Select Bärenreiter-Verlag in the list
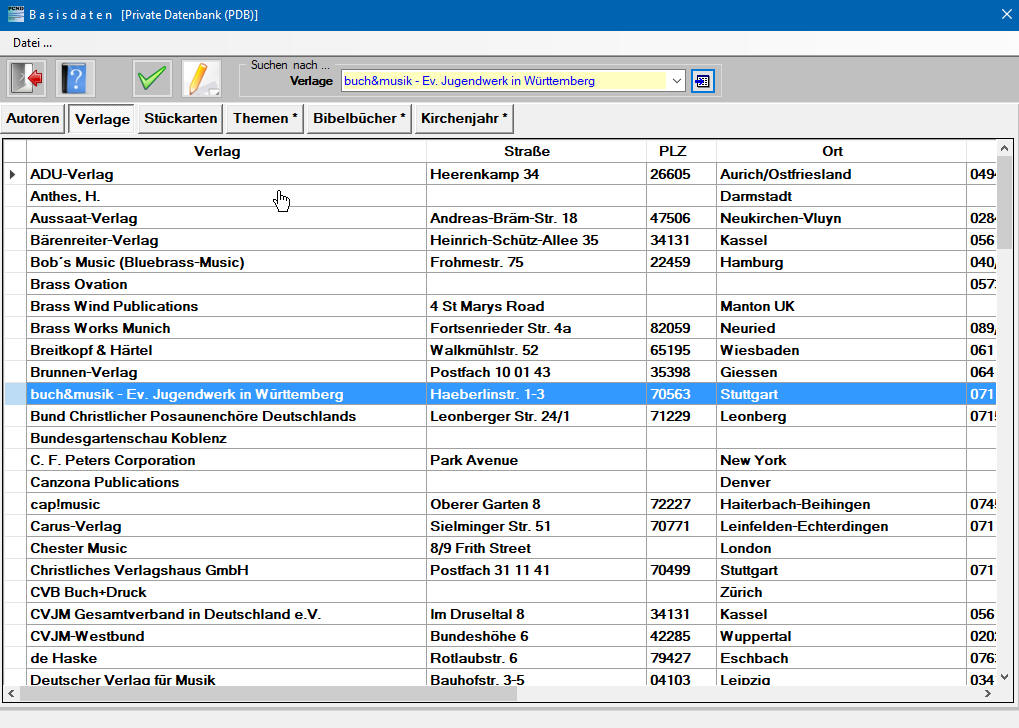 point(226,240)
